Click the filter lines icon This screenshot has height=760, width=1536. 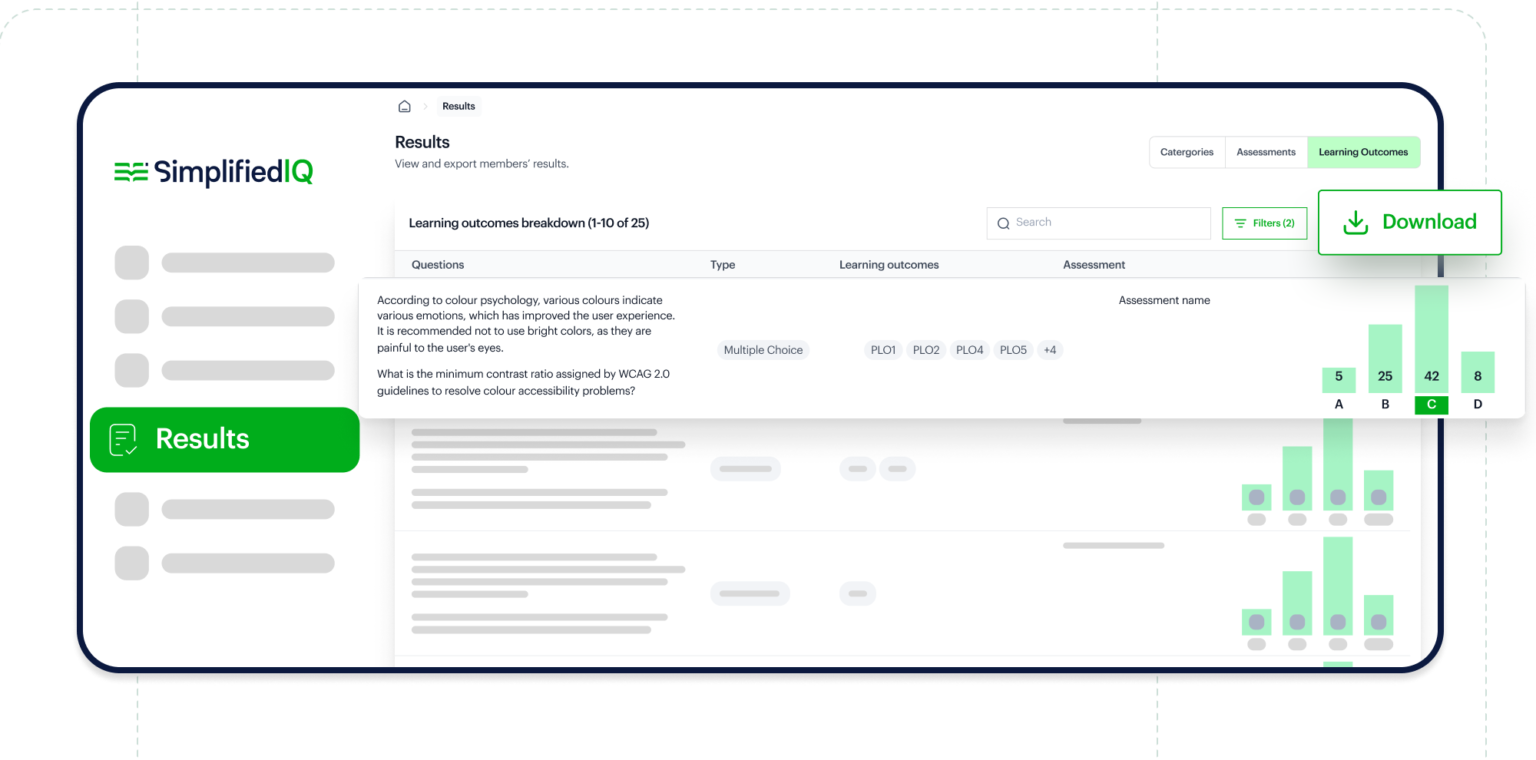pyautogui.click(x=1240, y=223)
